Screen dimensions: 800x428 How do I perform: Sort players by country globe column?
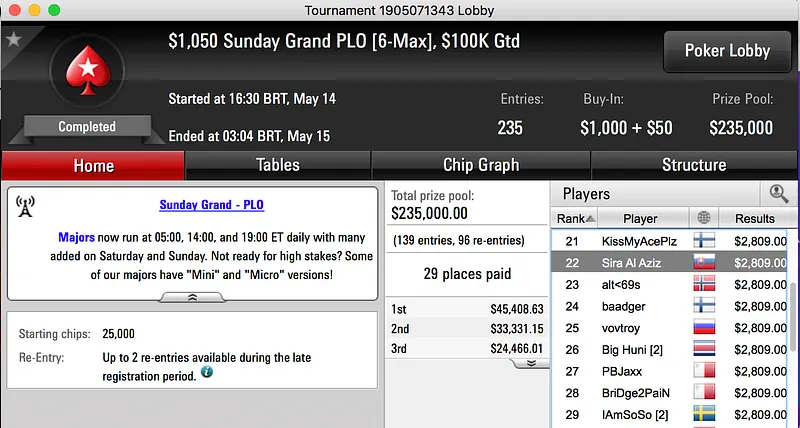tap(703, 218)
